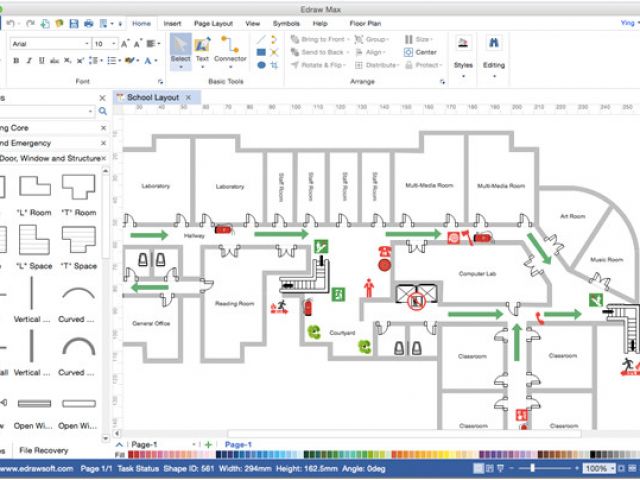
Task: Click the Print icon in quick toolbar
Action: click(x=89, y=23)
